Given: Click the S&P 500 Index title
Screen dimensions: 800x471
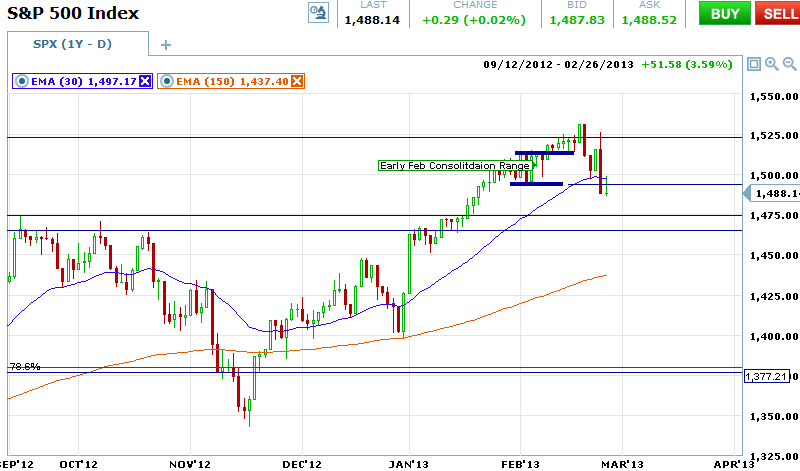Looking at the screenshot, I should [73, 13].
